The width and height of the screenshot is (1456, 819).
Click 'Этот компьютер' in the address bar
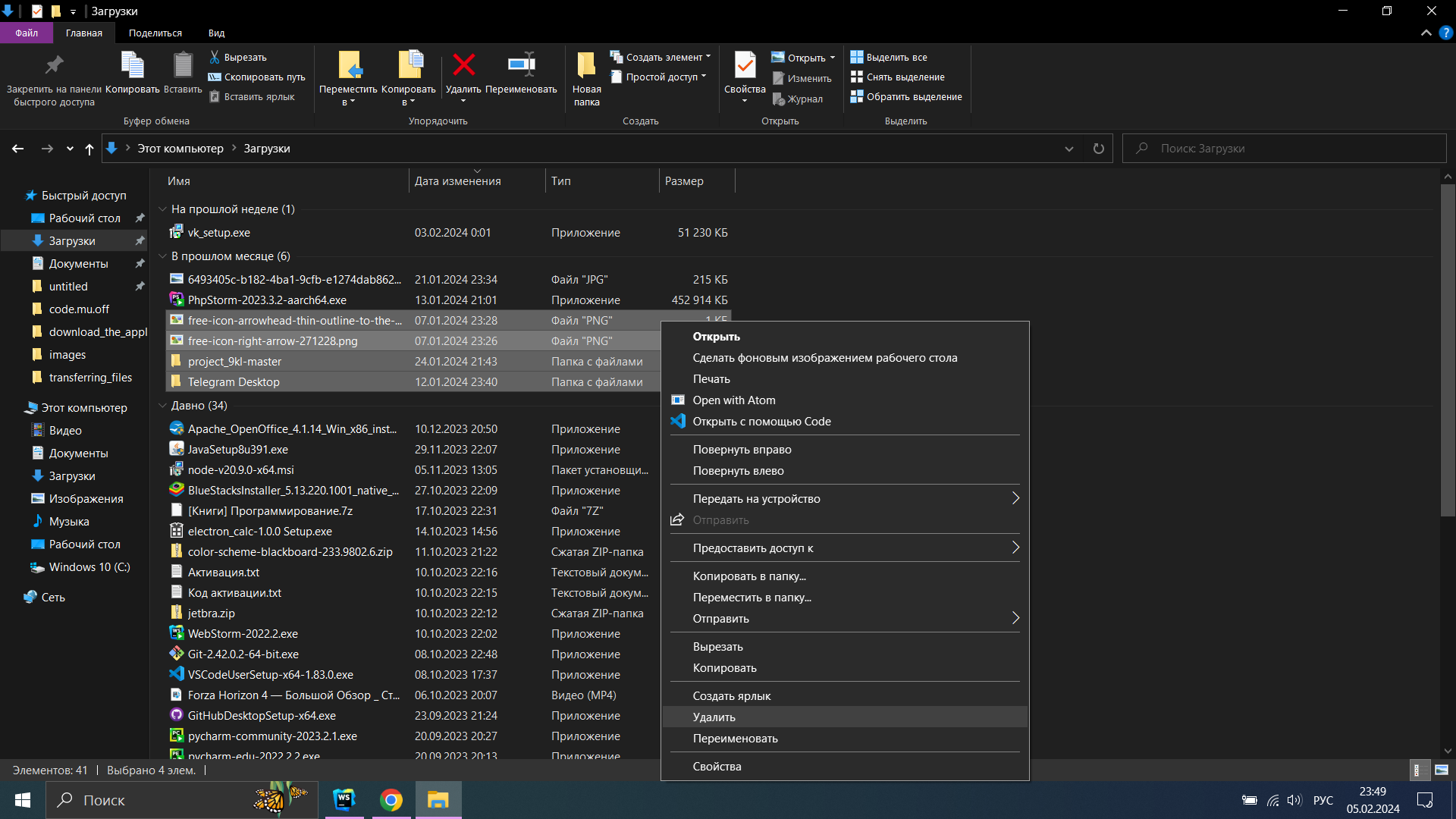[180, 149]
